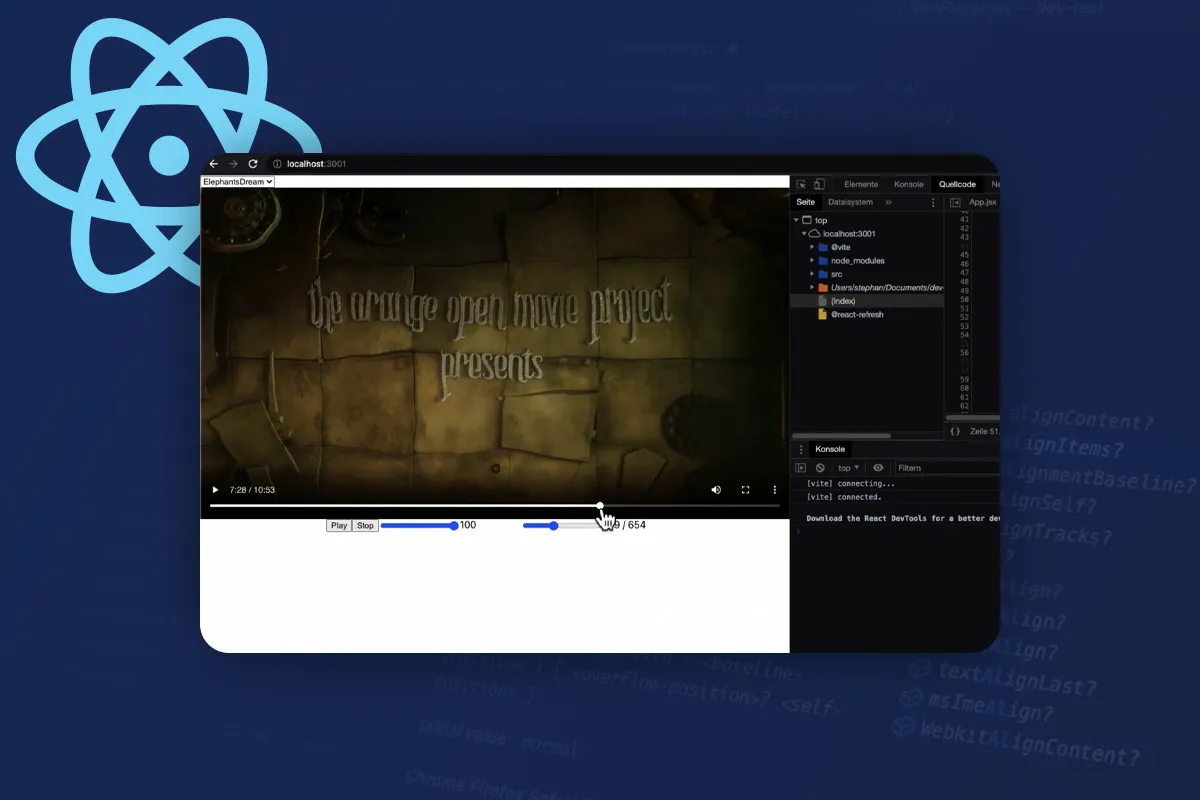Open the ElephantsDream video selector dropdown
The width and height of the screenshot is (1200, 800).
(238, 182)
